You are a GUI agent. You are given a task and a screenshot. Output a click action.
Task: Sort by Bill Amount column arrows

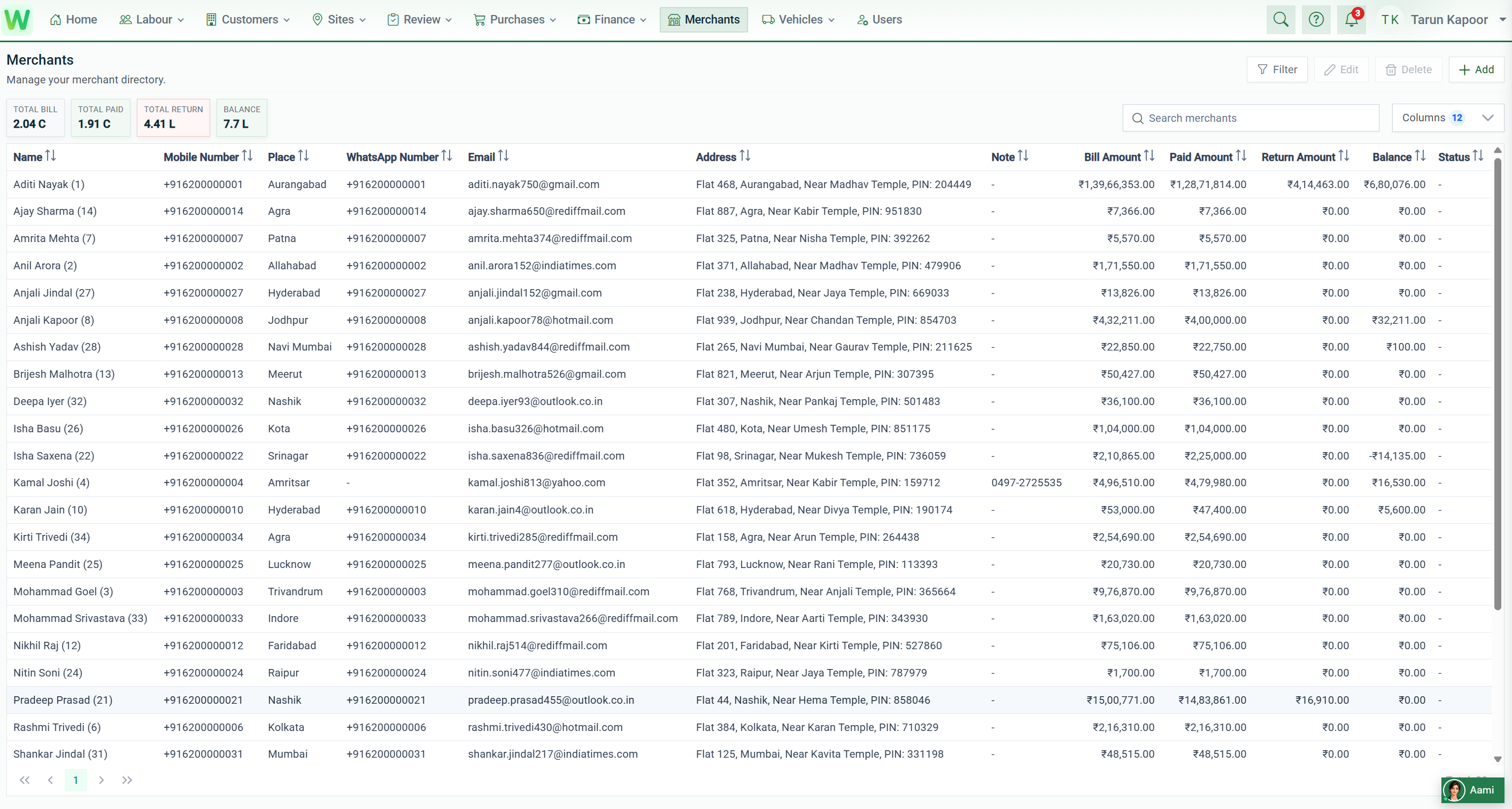[x=1150, y=156]
